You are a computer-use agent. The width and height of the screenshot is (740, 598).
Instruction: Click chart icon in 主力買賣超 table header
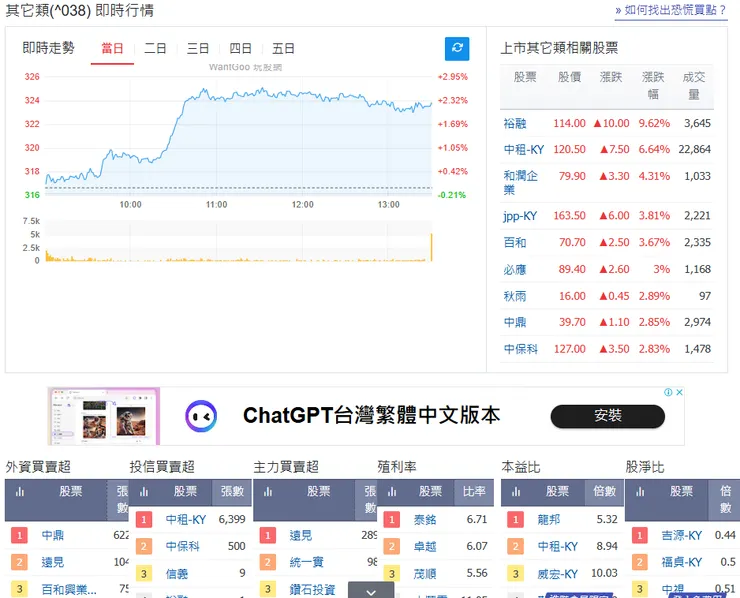268,492
